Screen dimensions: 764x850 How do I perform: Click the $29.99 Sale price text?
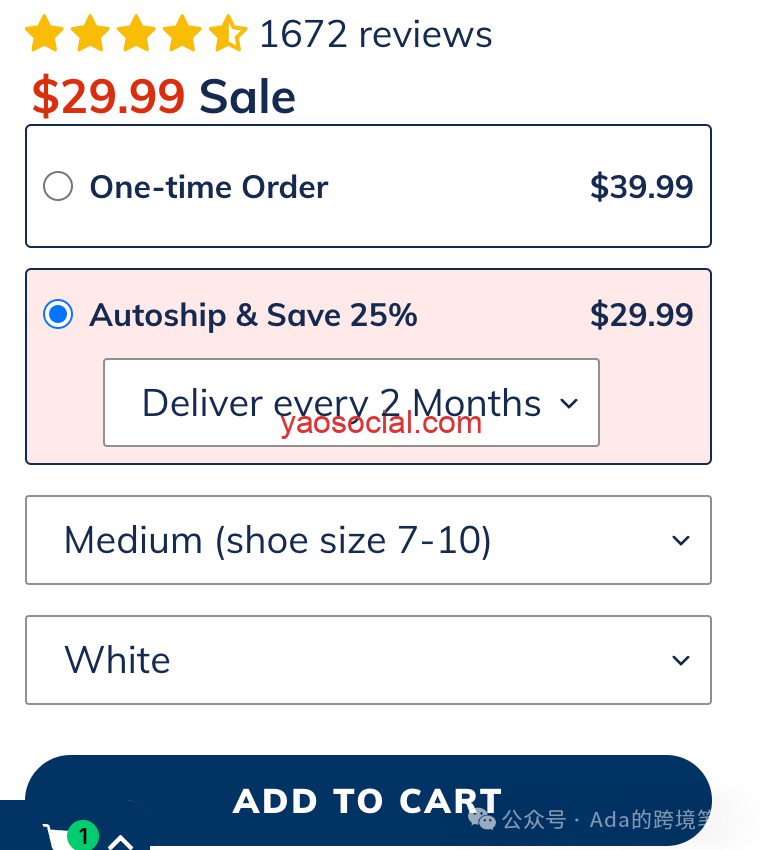pyautogui.click(x=164, y=96)
